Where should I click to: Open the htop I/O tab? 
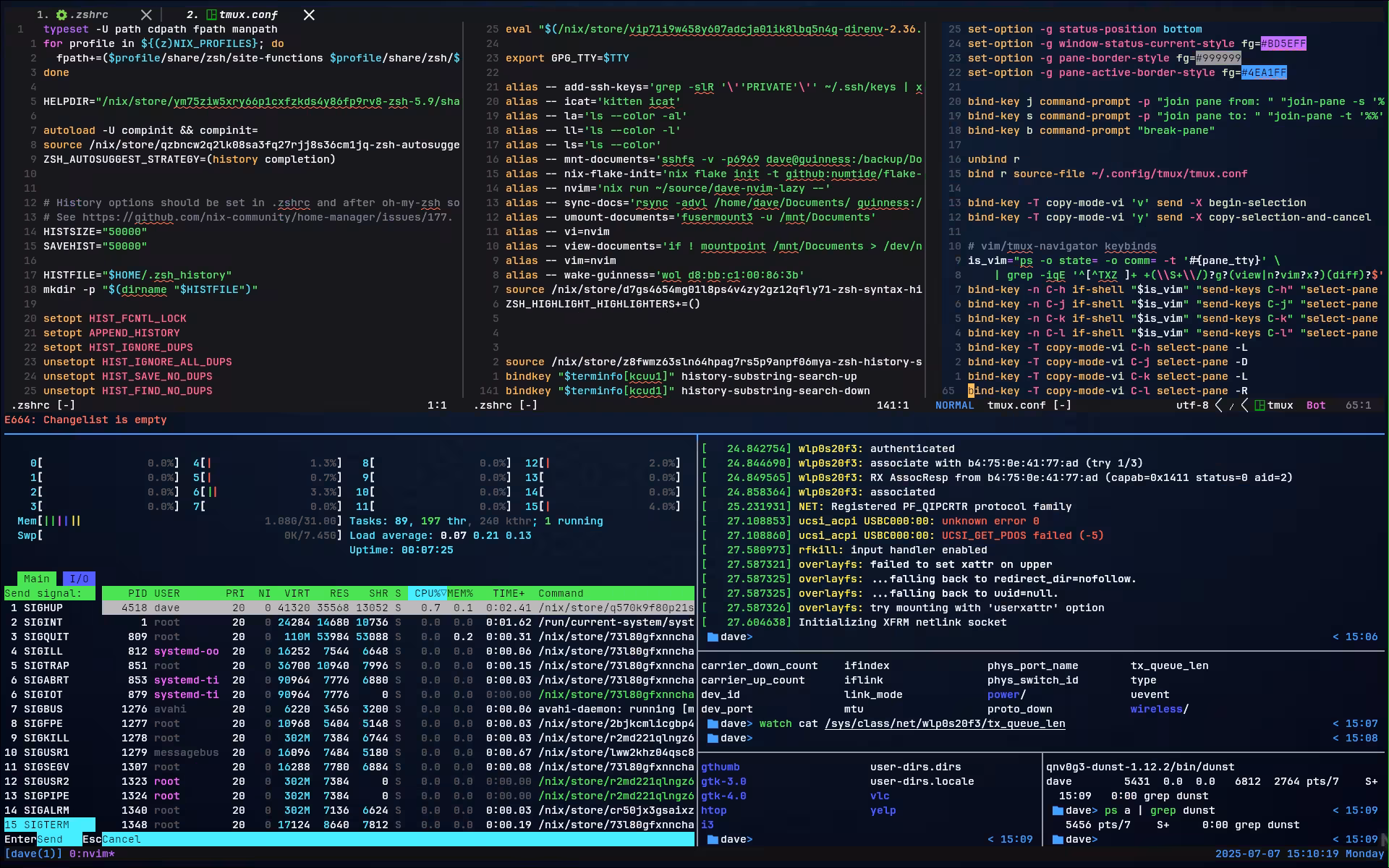tap(79, 579)
